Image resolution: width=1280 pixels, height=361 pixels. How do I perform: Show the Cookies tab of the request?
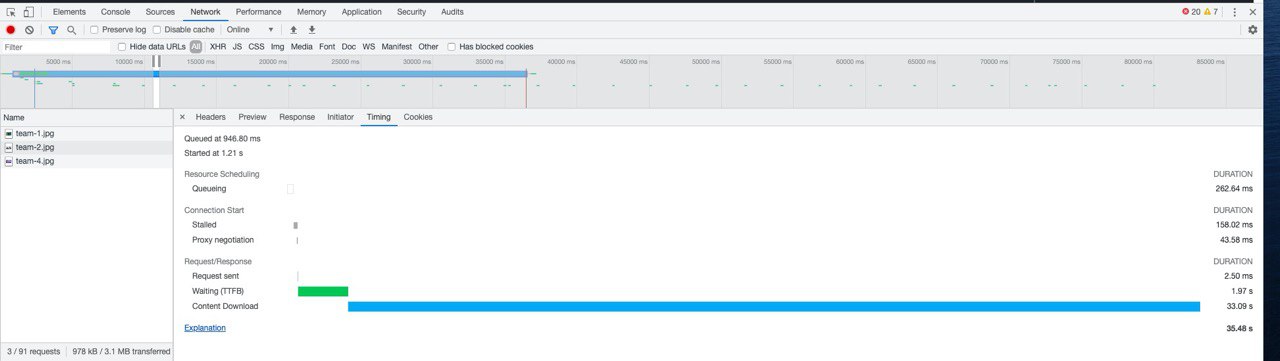418,117
